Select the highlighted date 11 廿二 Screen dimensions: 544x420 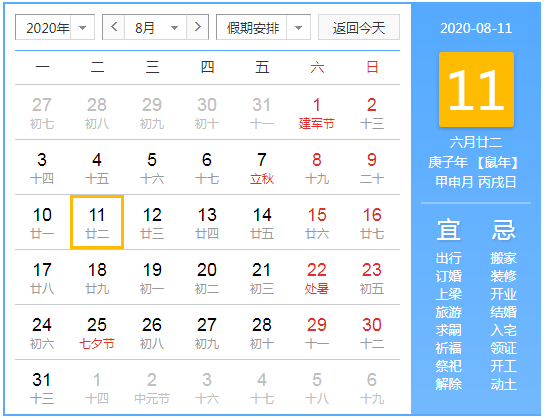97,222
